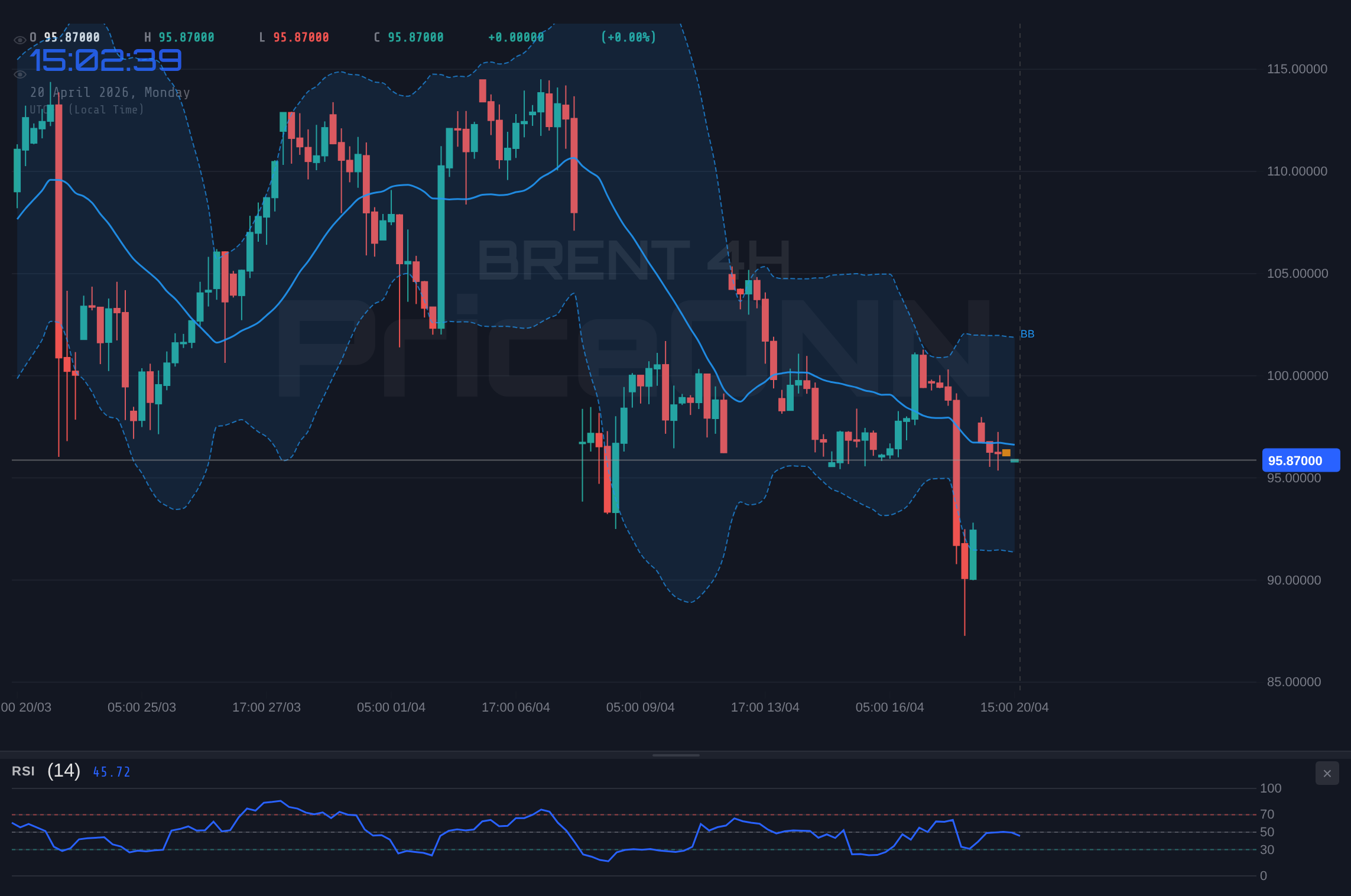Click the RSI value 45.72
Image resolution: width=1351 pixels, height=896 pixels.
point(112,772)
